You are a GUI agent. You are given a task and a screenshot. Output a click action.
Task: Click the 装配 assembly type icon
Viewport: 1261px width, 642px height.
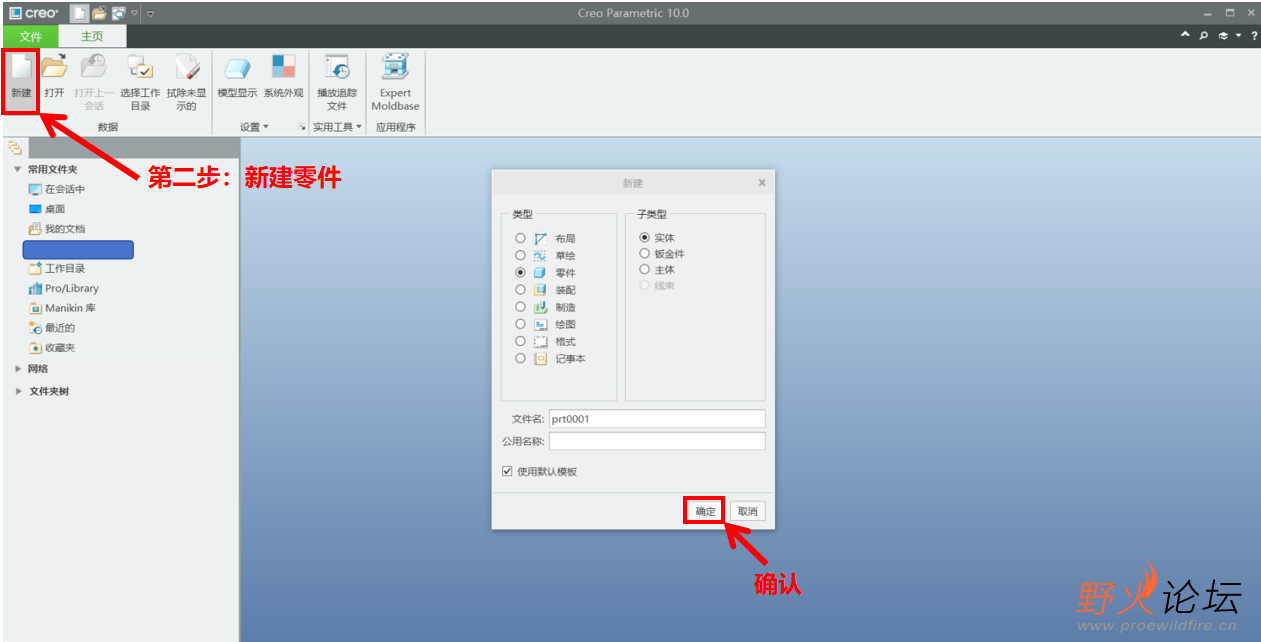pyautogui.click(x=540, y=290)
